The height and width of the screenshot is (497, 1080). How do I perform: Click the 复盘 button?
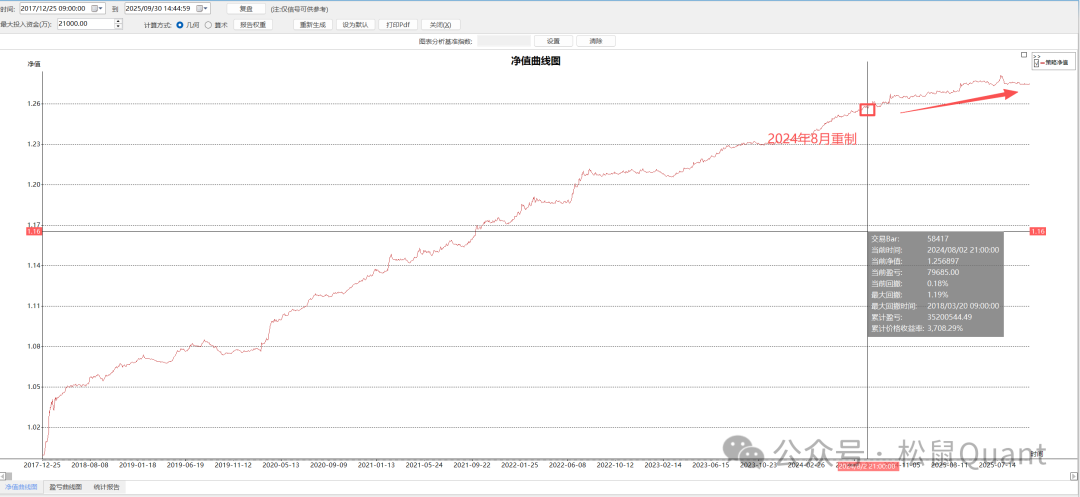pyautogui.click(x=245, y=8)
